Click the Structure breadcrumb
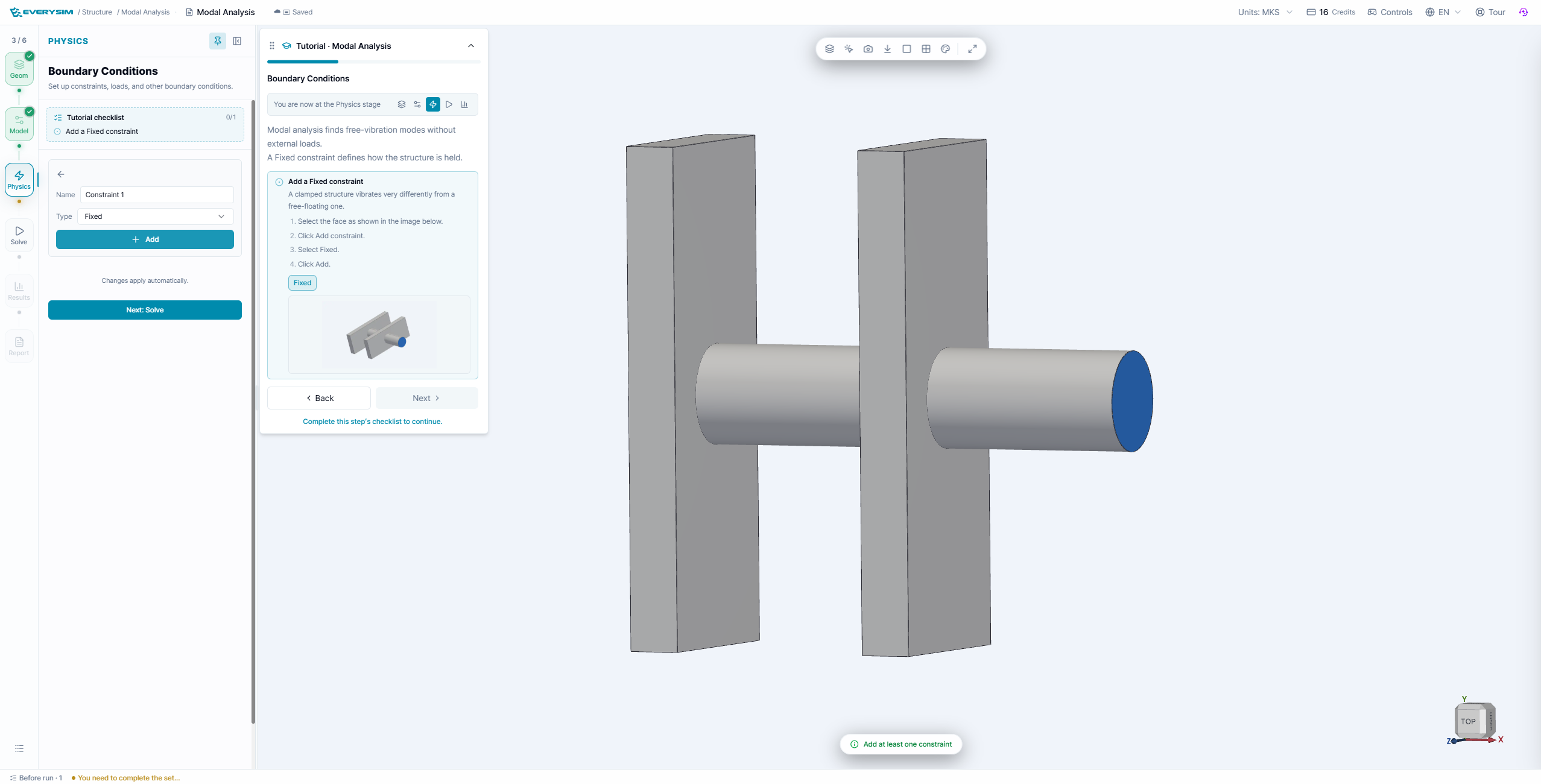Viewport: 1541px width, 784px height. pos(97,12)
